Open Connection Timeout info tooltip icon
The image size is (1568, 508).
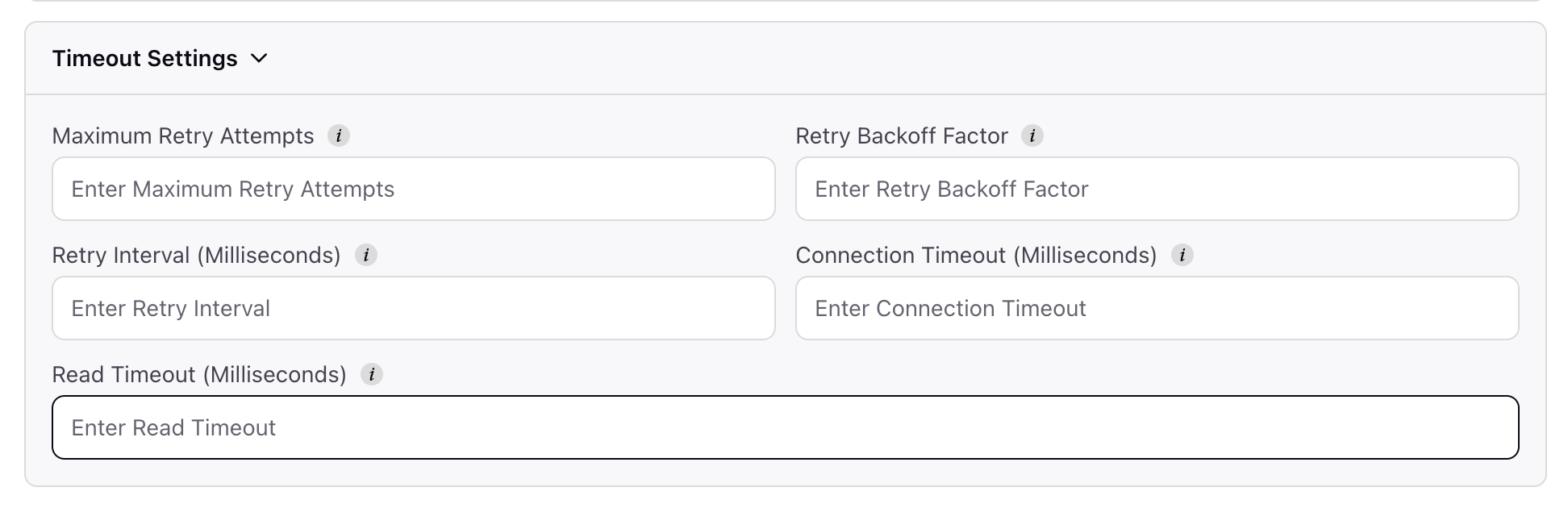coord(1182,255)
